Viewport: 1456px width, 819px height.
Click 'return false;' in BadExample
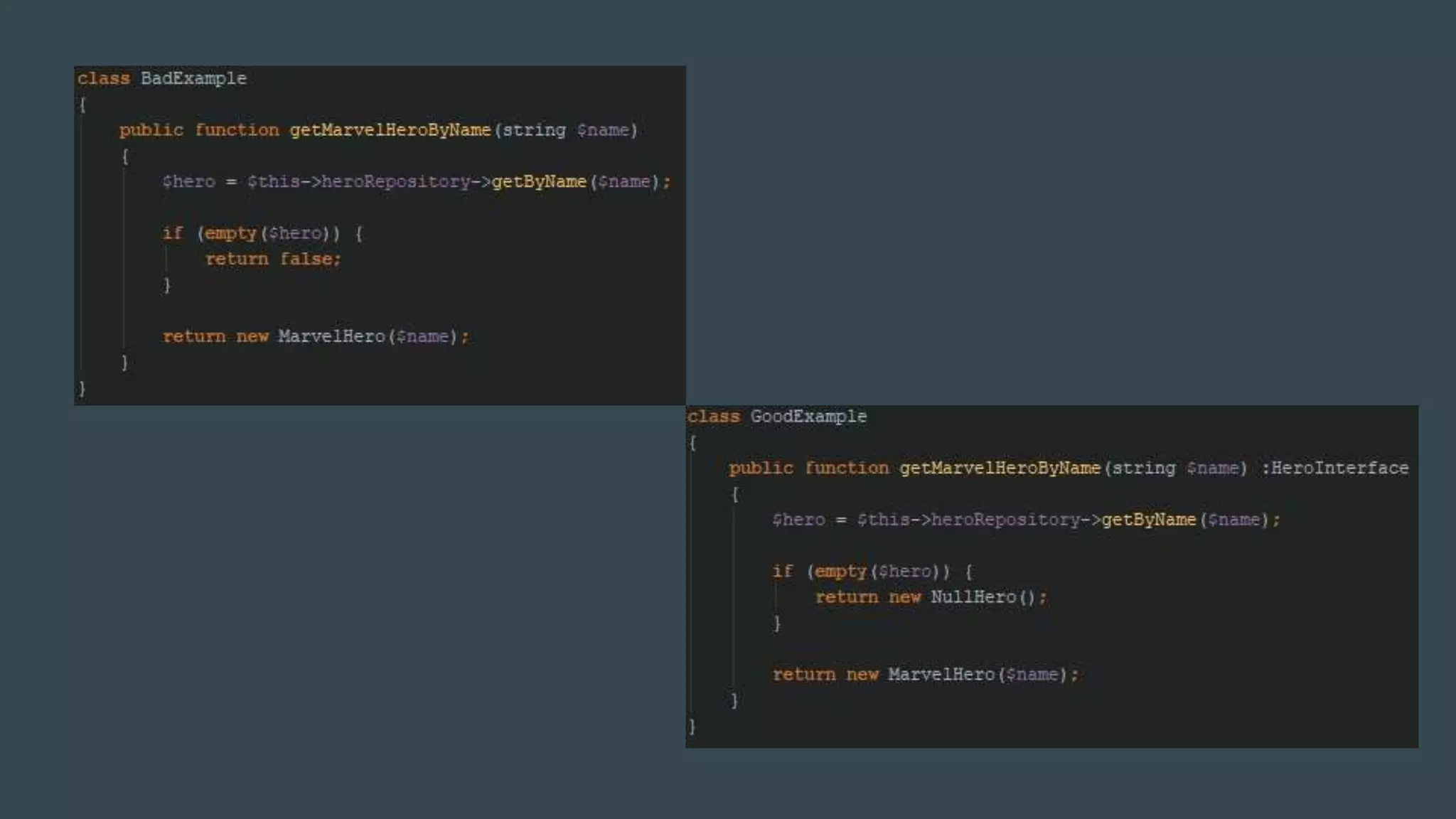click(x=273, y=259)
